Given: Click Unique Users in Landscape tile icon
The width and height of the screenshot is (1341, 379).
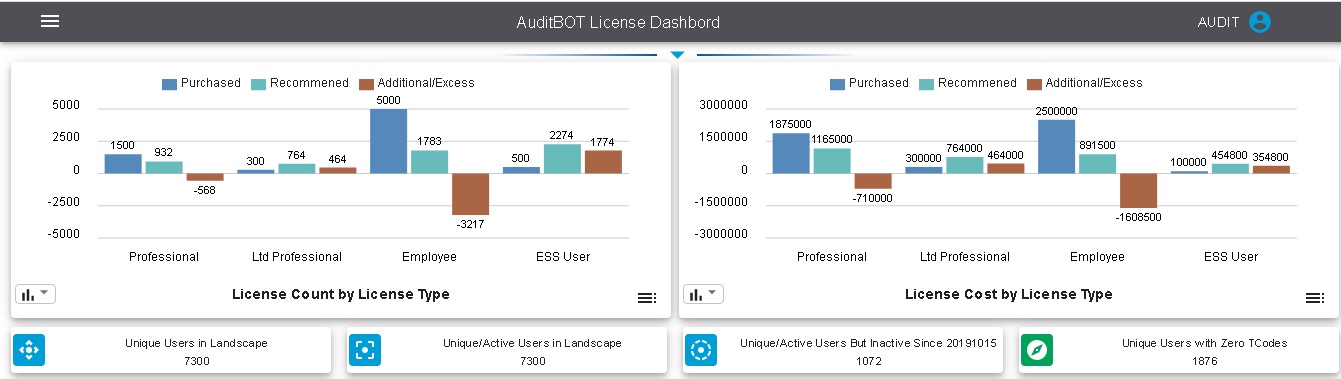Looking at the screenshot, I should (29, 350).
